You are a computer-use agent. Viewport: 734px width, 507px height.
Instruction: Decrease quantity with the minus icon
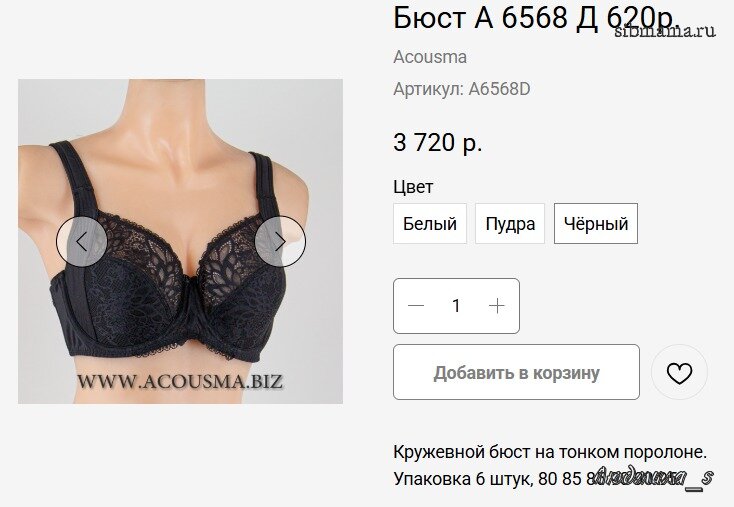416,306
